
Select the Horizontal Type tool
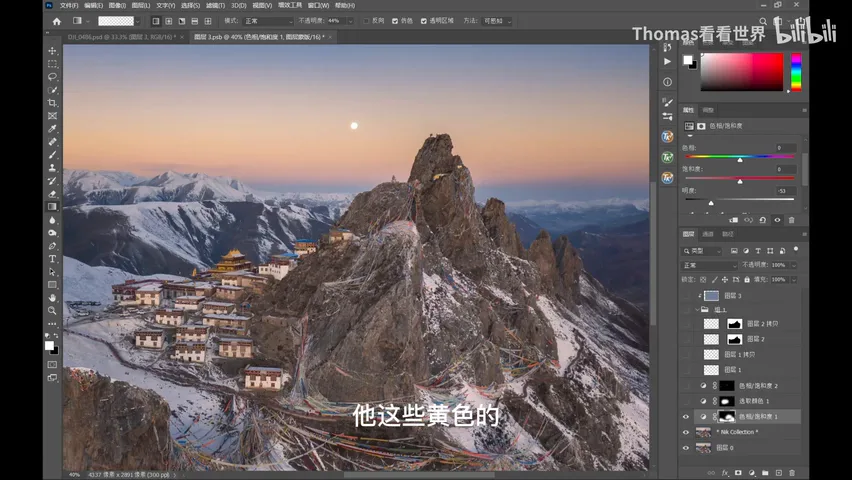coord(52,259)
